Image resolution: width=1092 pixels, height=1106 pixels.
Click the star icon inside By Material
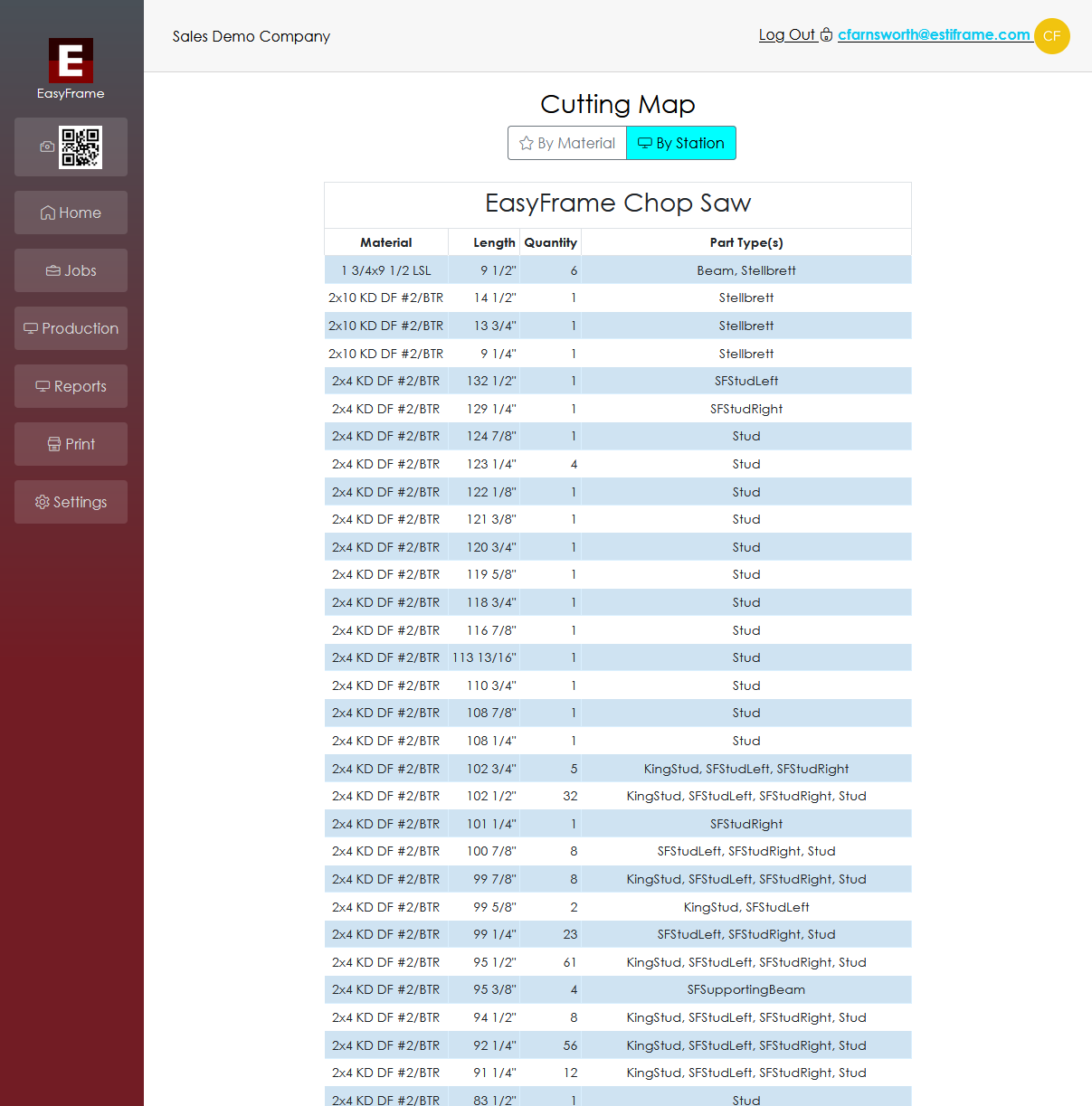tap(527, 143)
